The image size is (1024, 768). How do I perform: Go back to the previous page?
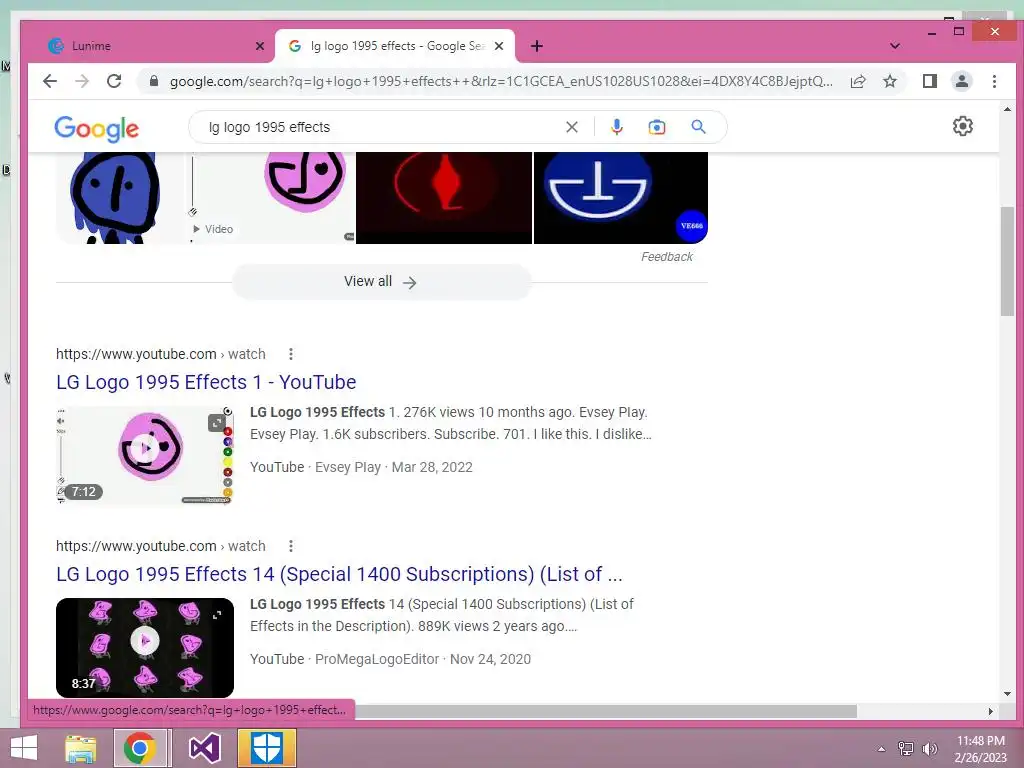[x=50, y=81]
